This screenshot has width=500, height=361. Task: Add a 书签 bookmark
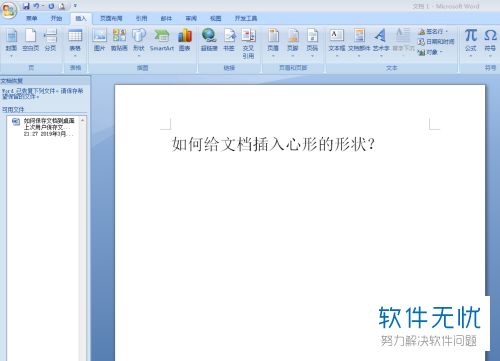[x=229, y=40]
